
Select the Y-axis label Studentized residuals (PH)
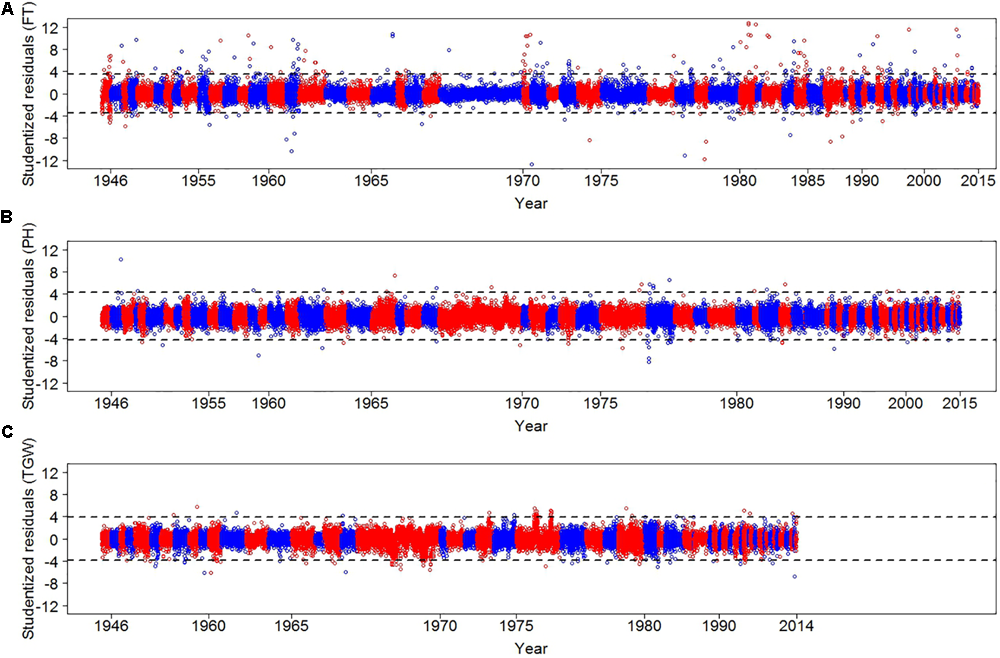point(25,310)
